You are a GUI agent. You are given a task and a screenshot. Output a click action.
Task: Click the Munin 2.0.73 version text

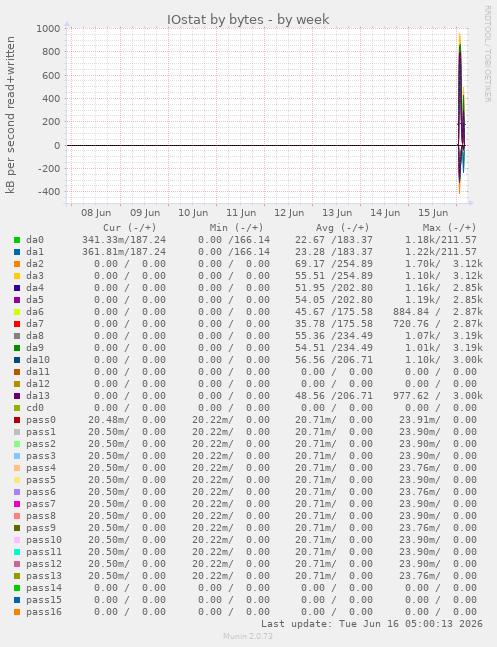click(248, 636)
